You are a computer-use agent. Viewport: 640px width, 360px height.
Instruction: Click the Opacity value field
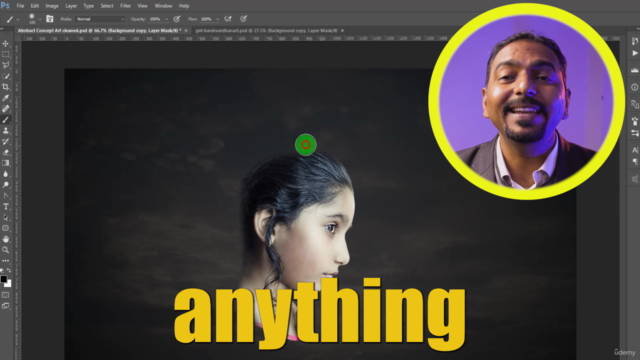pos(156,19)
